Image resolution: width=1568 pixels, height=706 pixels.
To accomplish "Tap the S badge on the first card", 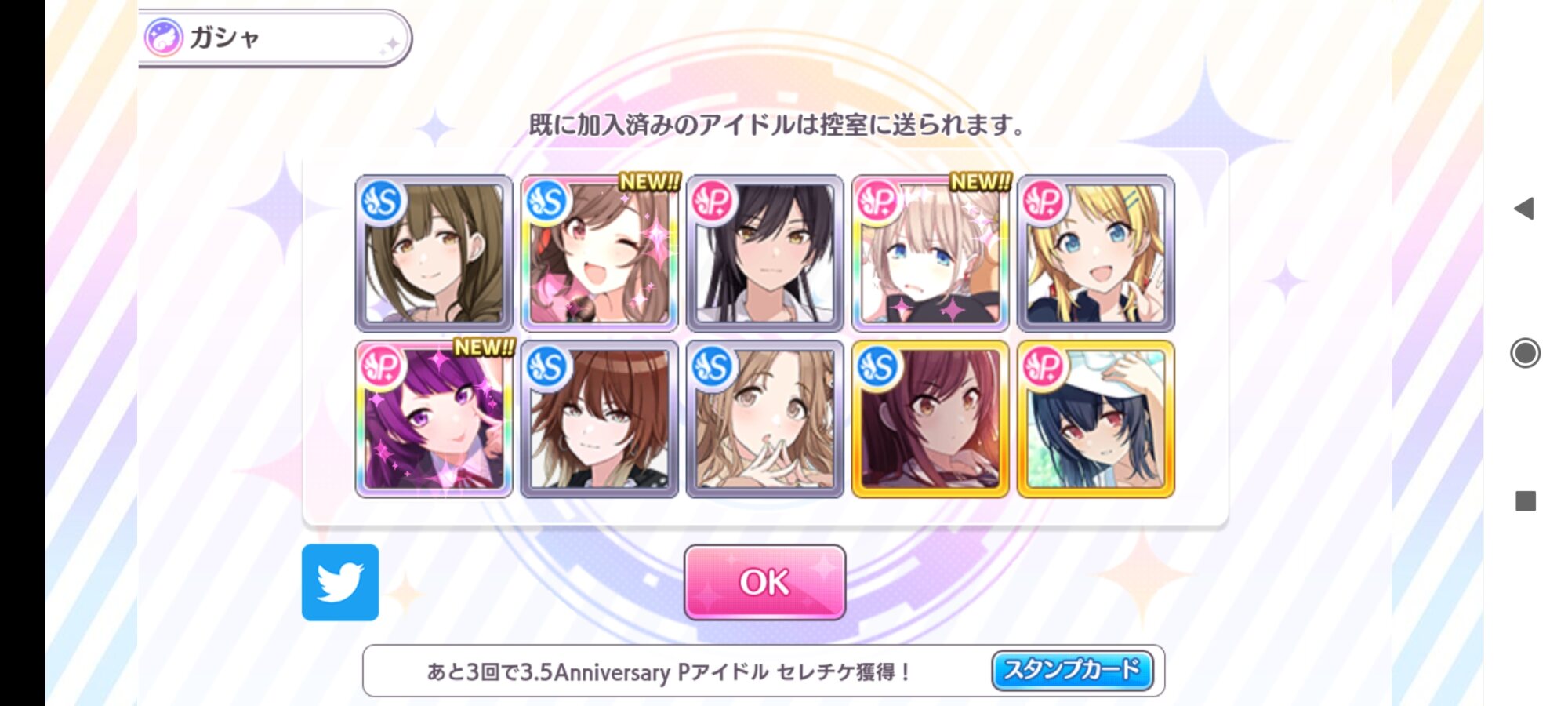I will tap(382, 202).
